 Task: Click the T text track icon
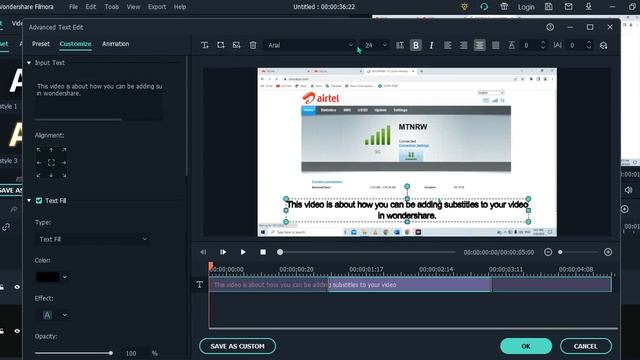coord(200,284)
